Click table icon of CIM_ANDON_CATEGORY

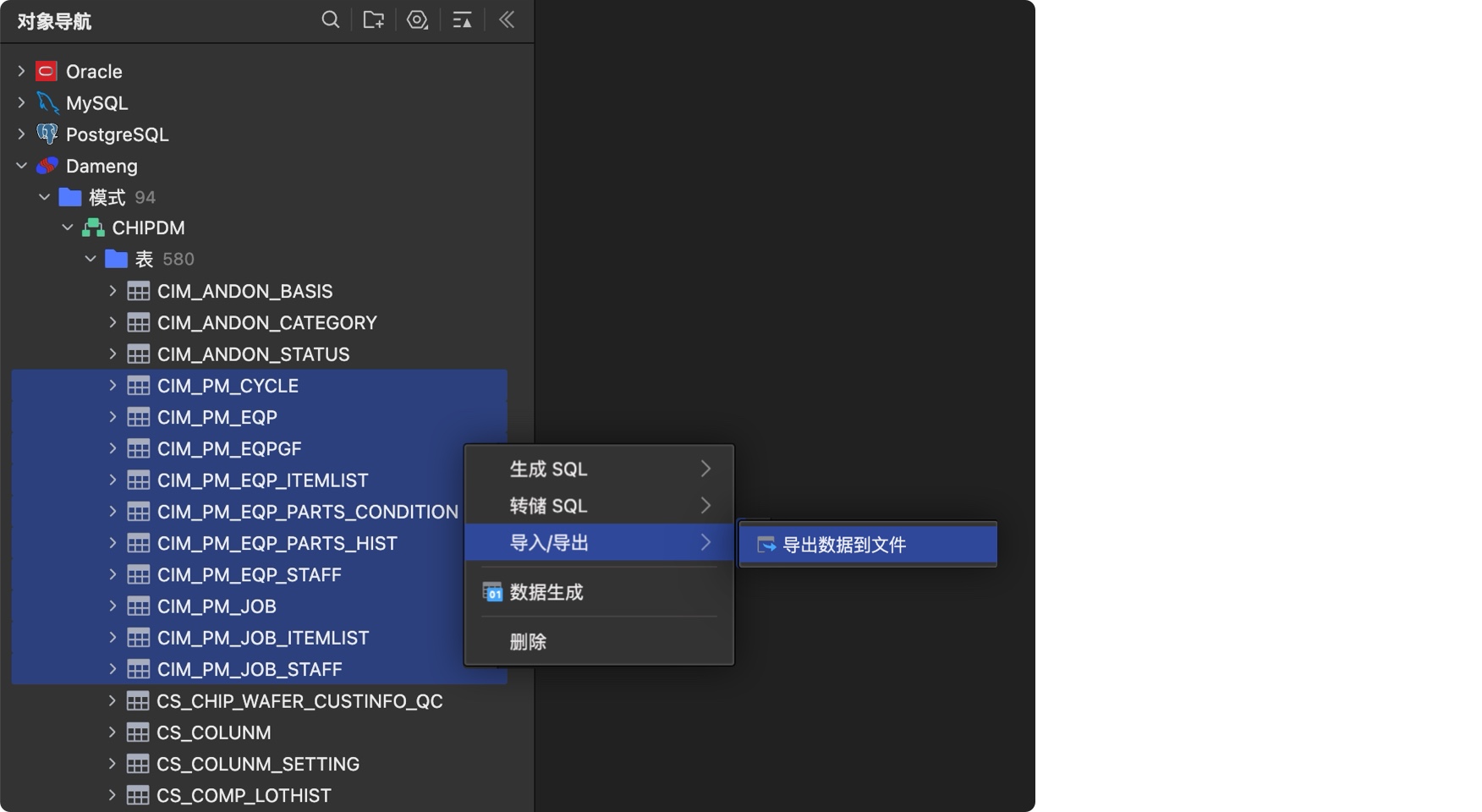point(139,322)
